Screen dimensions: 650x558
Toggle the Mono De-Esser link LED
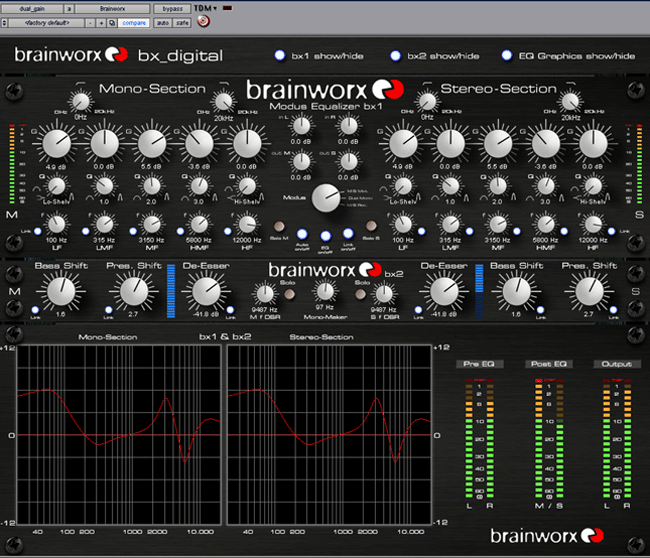tap(230, 310)
